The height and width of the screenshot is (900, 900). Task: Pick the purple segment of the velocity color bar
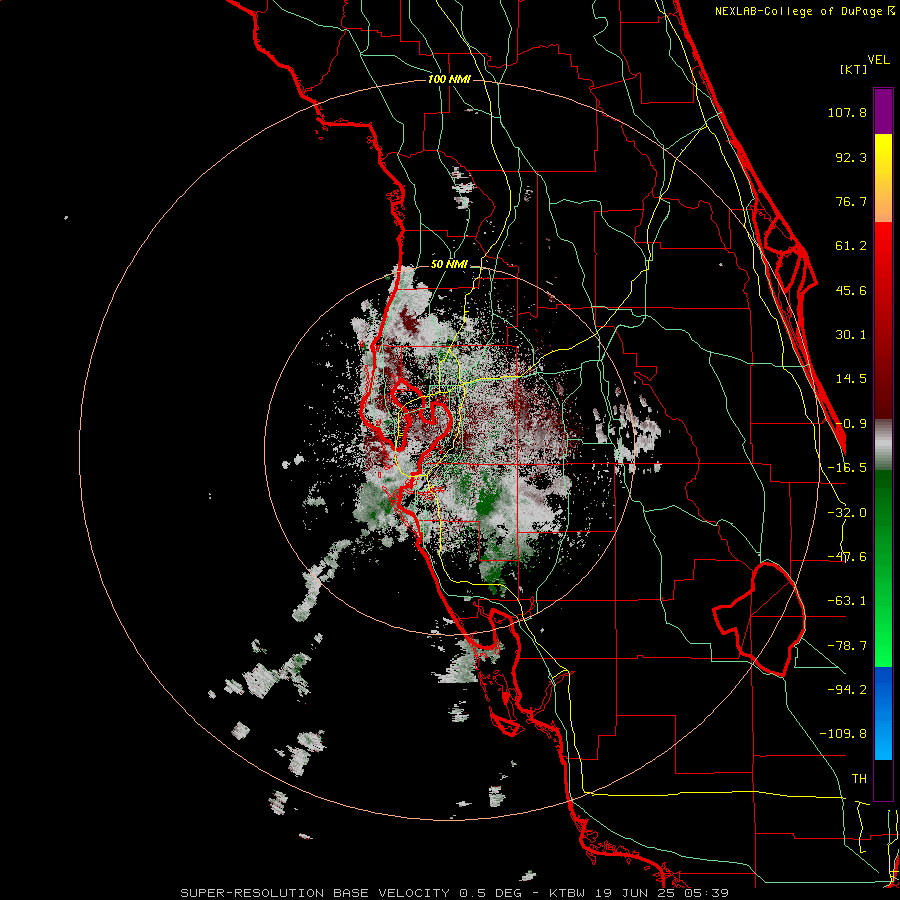point(883,111)
